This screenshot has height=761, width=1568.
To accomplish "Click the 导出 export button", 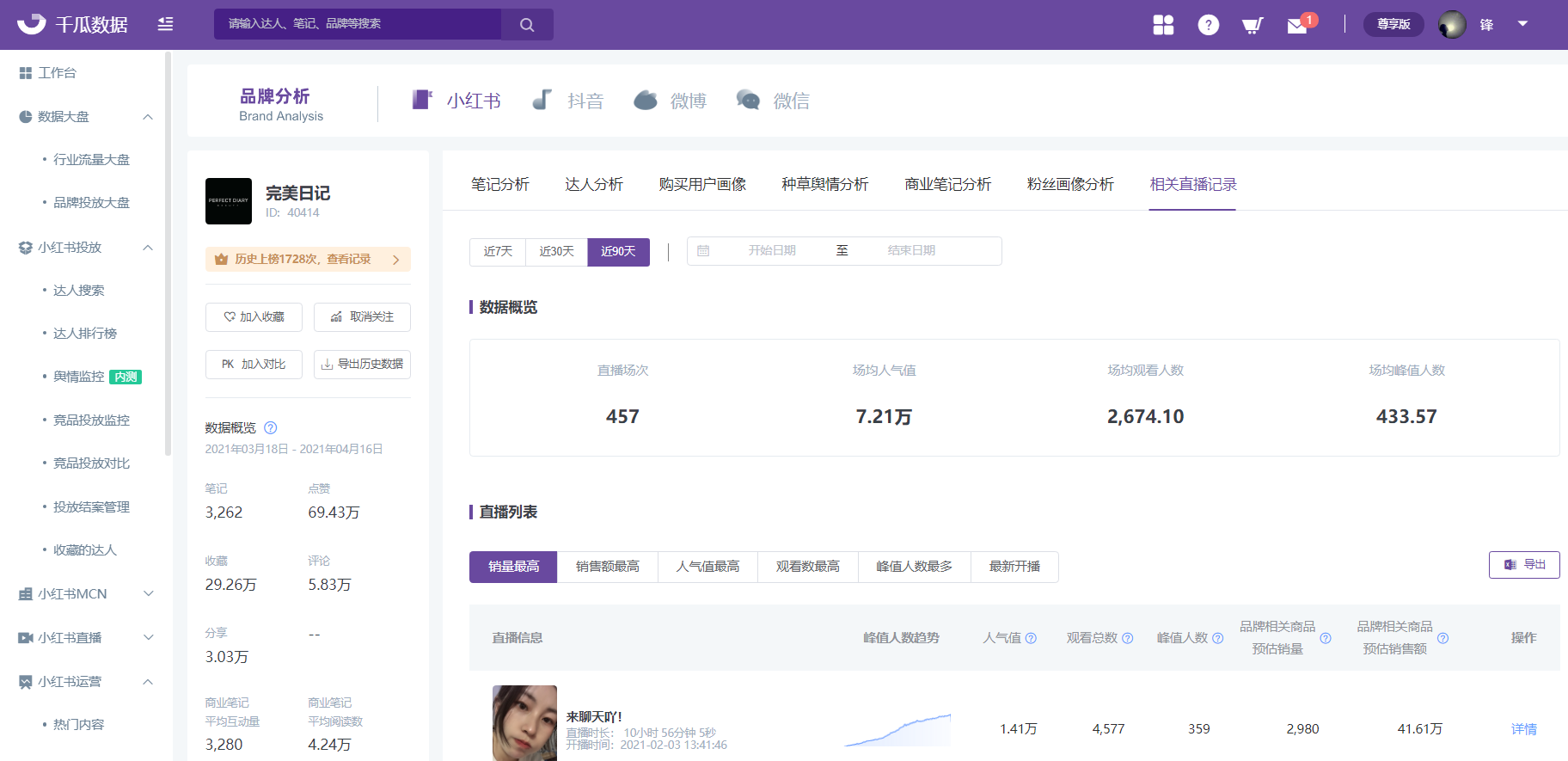I will [x=1524, y=565].
